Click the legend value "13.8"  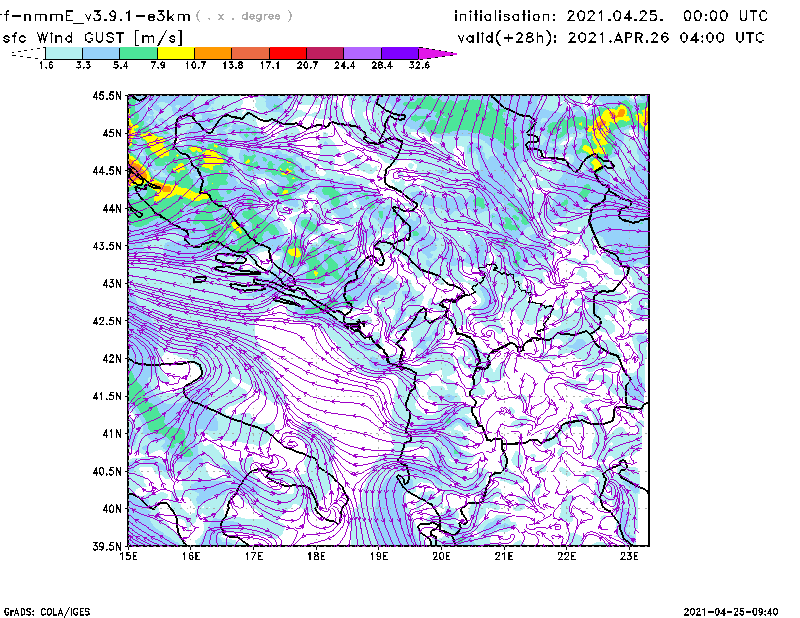coord(233,65)
